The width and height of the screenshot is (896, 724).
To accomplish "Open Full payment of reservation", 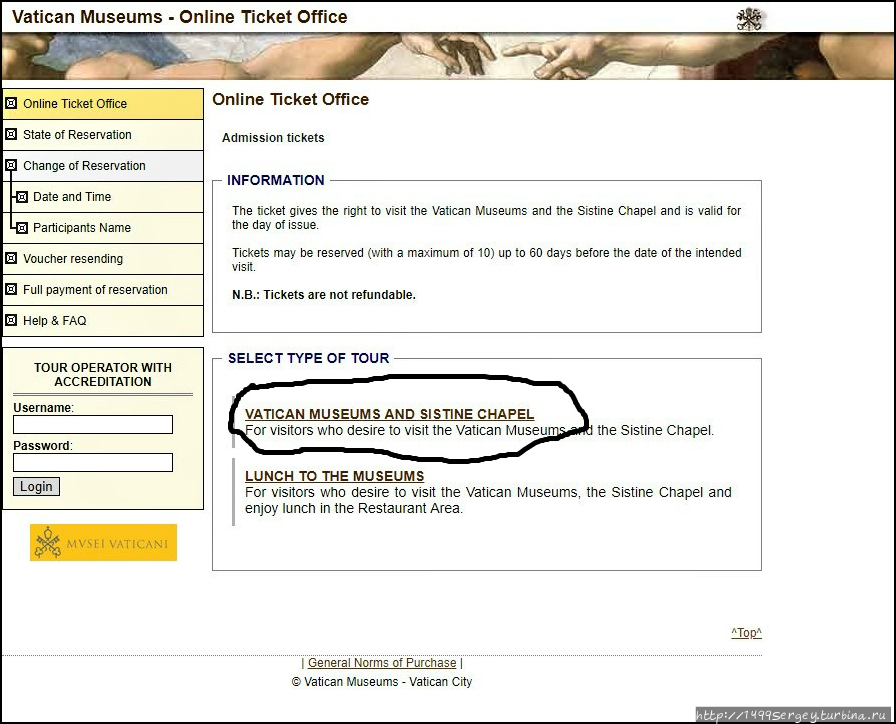I will point(103,290).
